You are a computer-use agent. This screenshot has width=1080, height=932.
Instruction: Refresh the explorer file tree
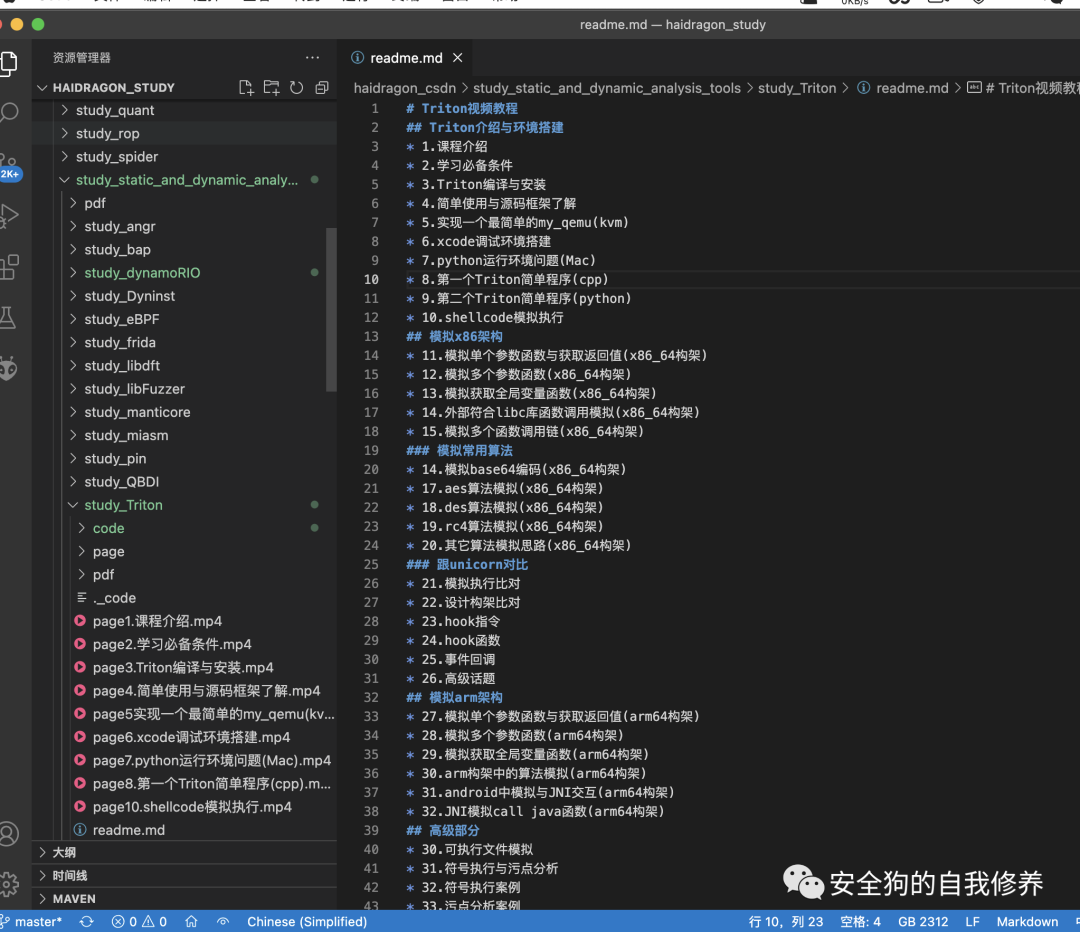point(296,87)
